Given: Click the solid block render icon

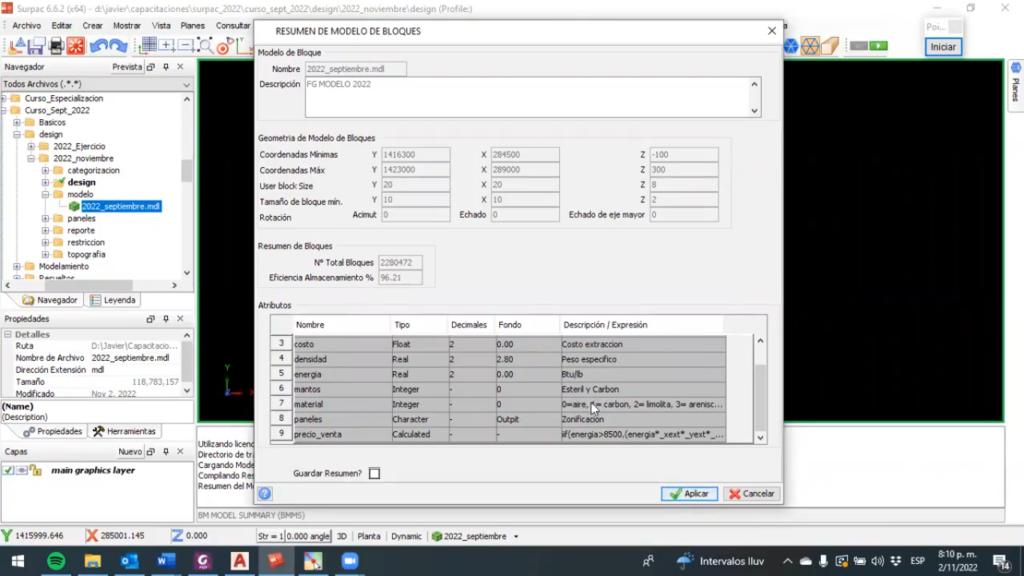Looking at the screenshot, I should point(829,46).
